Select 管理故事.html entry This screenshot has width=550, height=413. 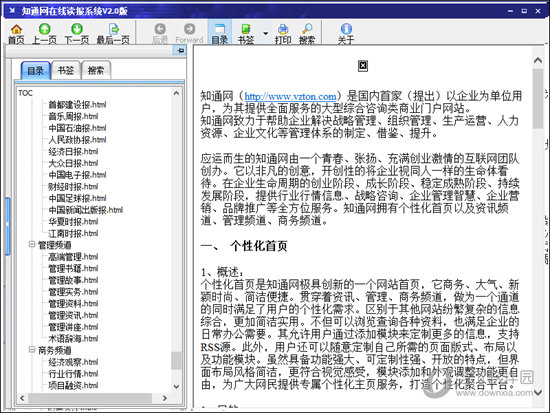click(x=73, y=280)
